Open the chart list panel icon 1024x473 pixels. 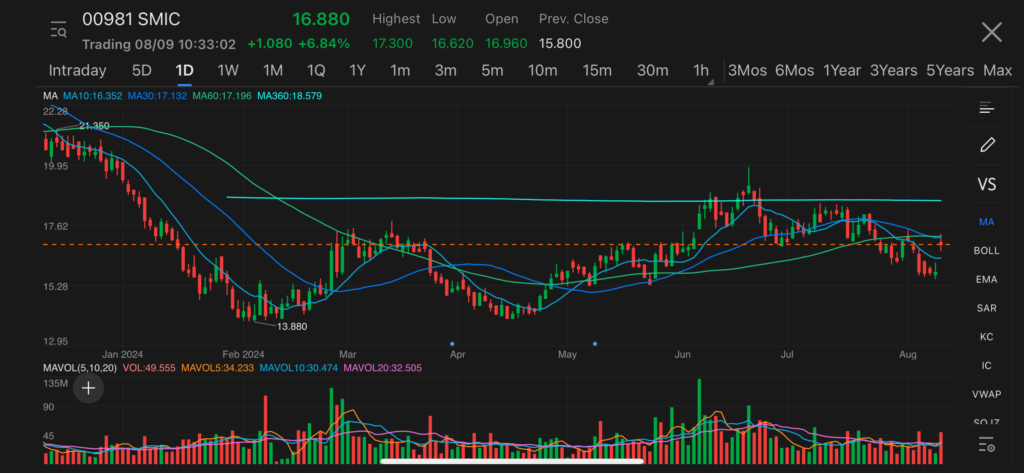986,108
